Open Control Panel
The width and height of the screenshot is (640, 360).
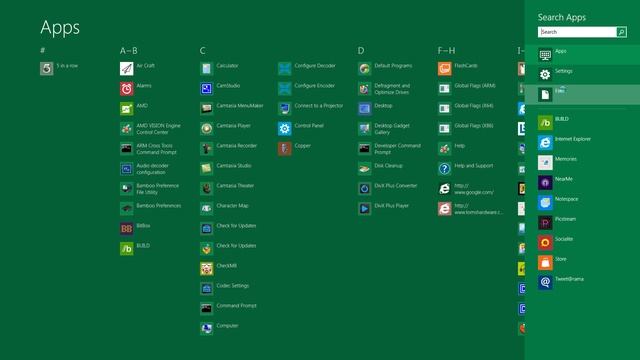[x=301, y=129]
